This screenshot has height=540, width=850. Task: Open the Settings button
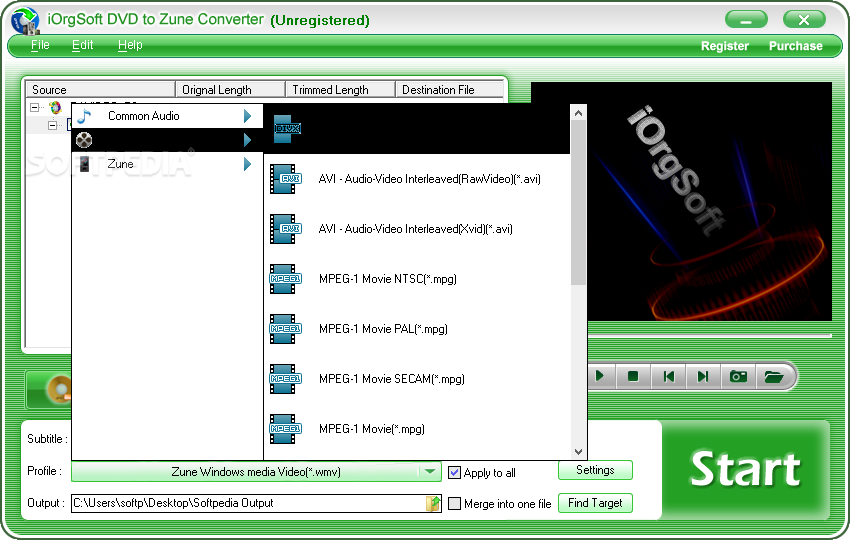pyautogui.click(x=595, y=470)
